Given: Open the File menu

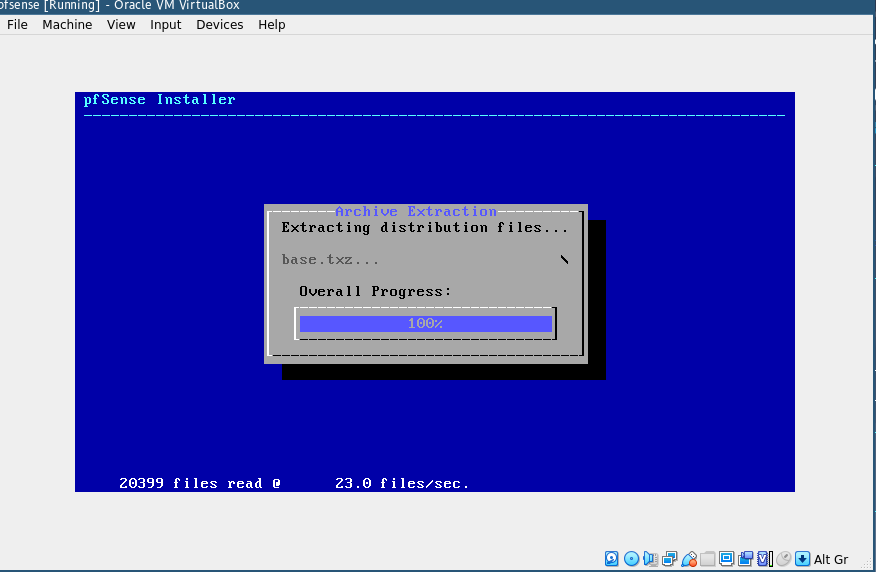Looking at the screenshot, I should click(x=17, y=25).
